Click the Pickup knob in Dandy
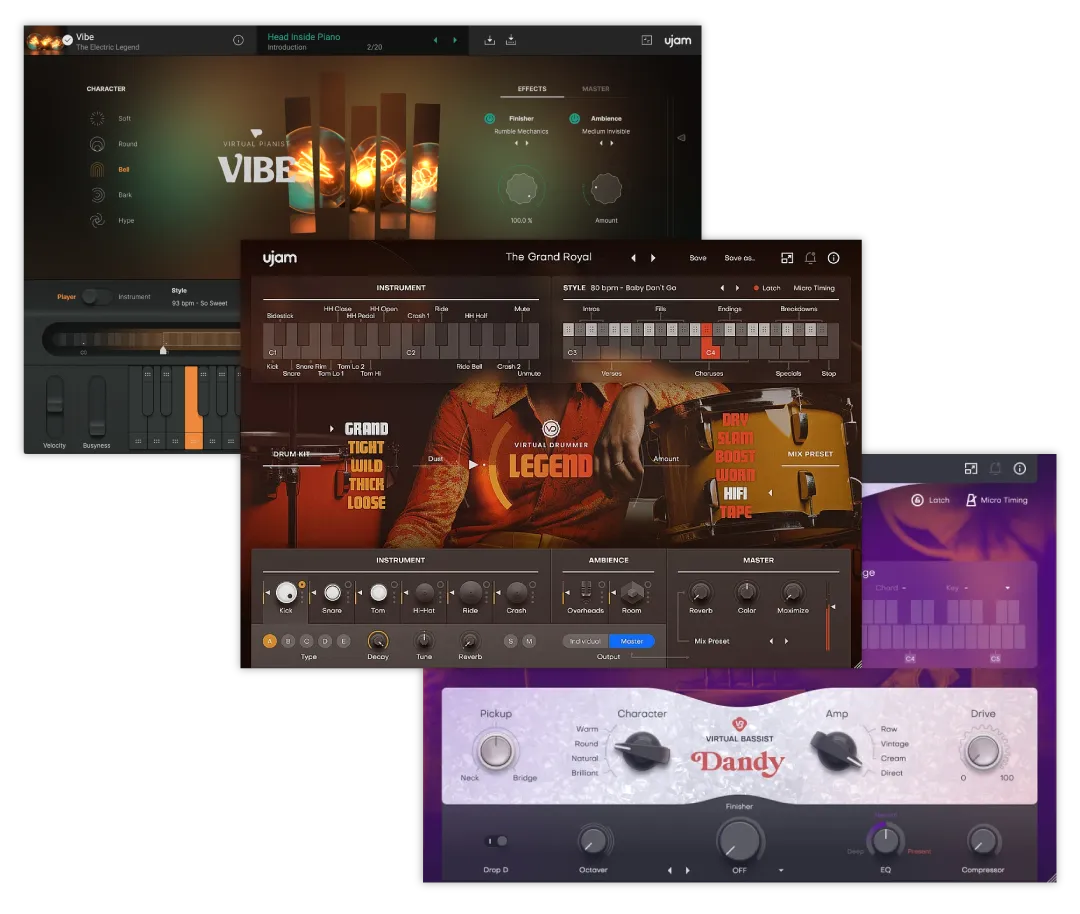The height and width of the screenshot is (914, 1080). [496, 751]
